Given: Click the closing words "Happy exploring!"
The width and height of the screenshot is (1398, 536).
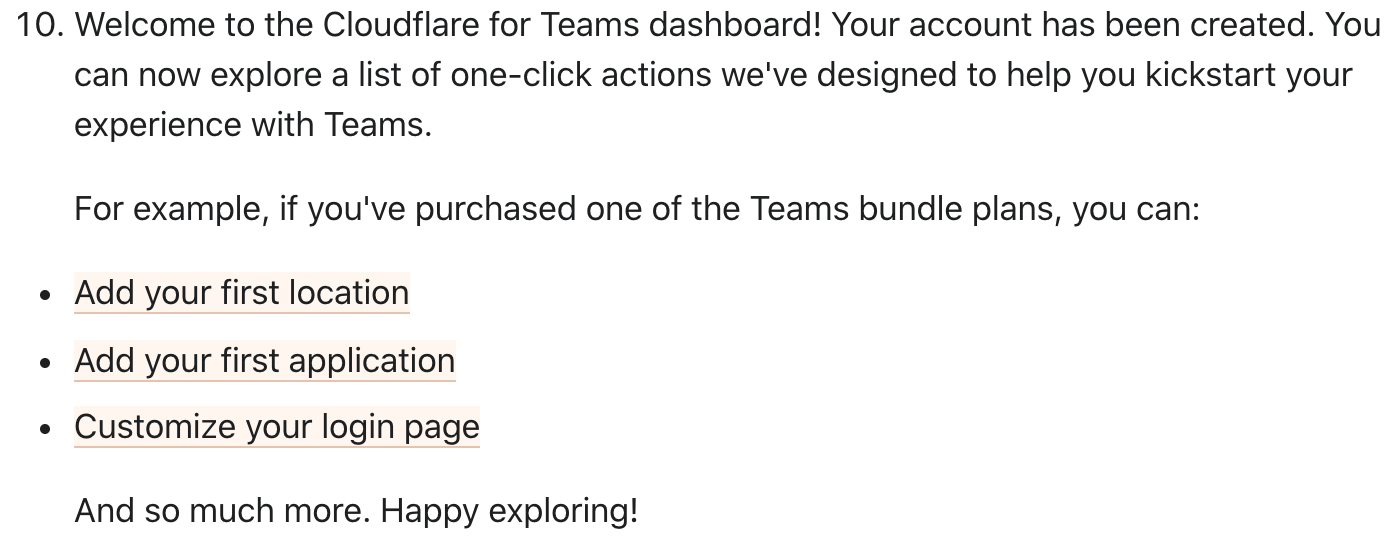Looking at the screenshot, I should click(x=509, y=511).
